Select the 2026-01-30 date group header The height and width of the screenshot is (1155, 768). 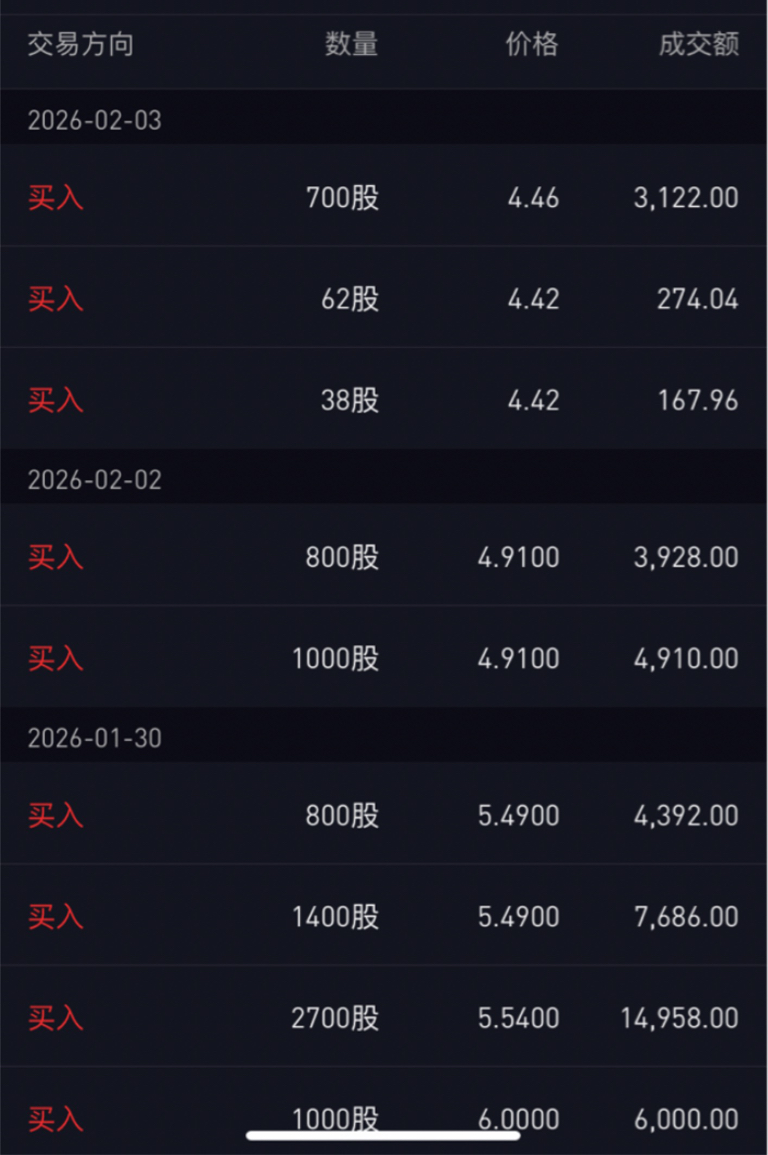(x=94, y=738)
